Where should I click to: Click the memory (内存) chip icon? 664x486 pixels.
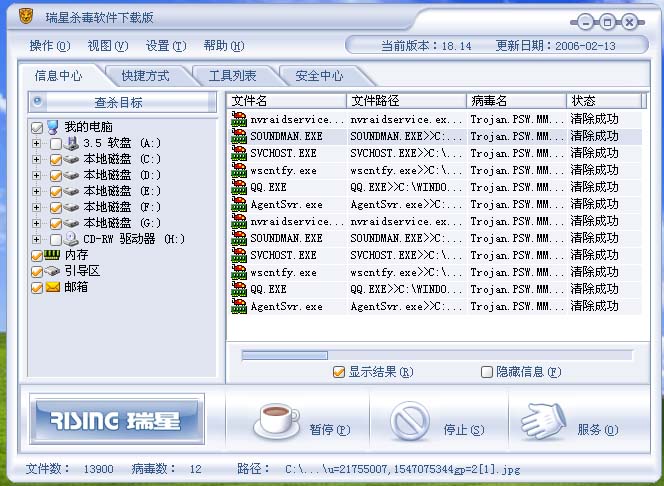[x=52, y=255]
